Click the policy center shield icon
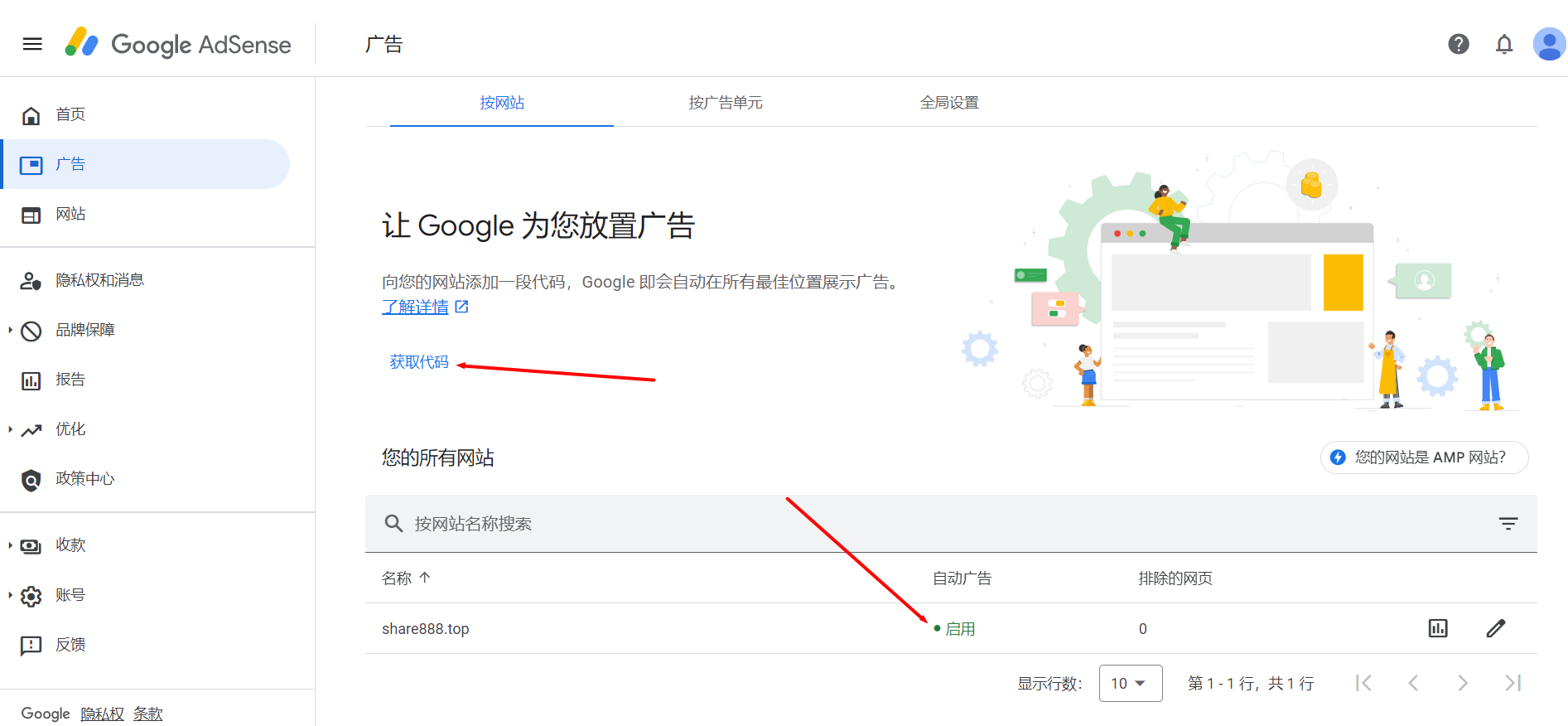The image size is (1568, 726). click(x=31, y=480)
